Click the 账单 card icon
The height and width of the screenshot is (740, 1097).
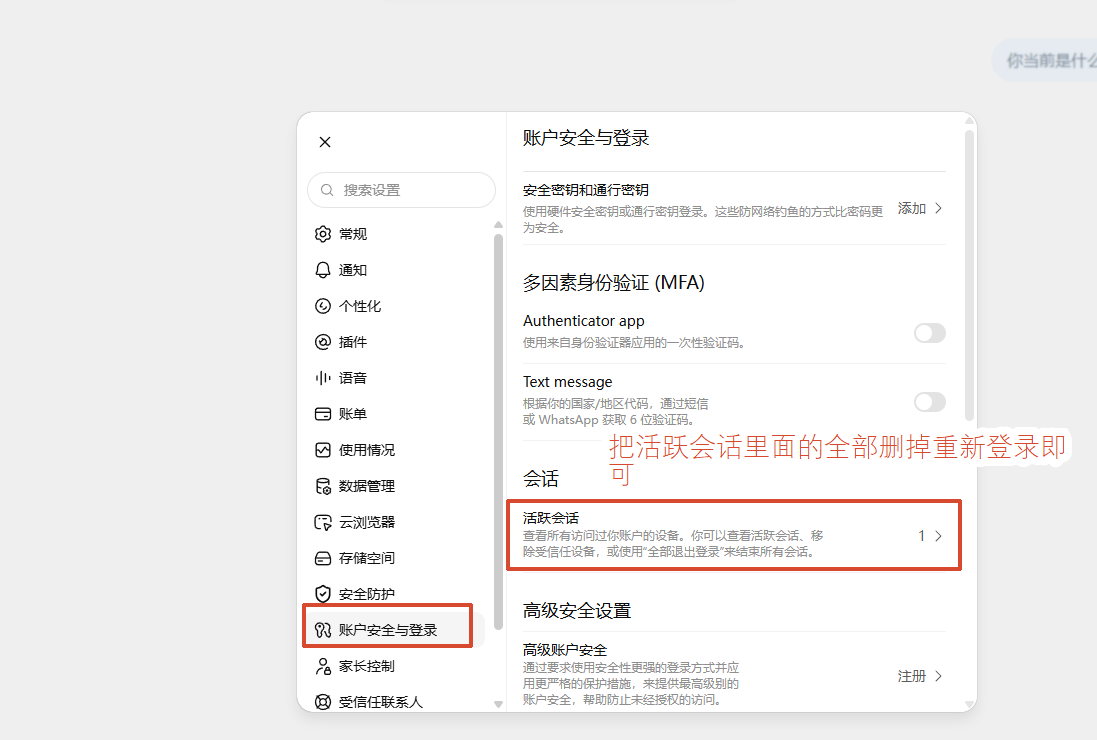(323, 414)
